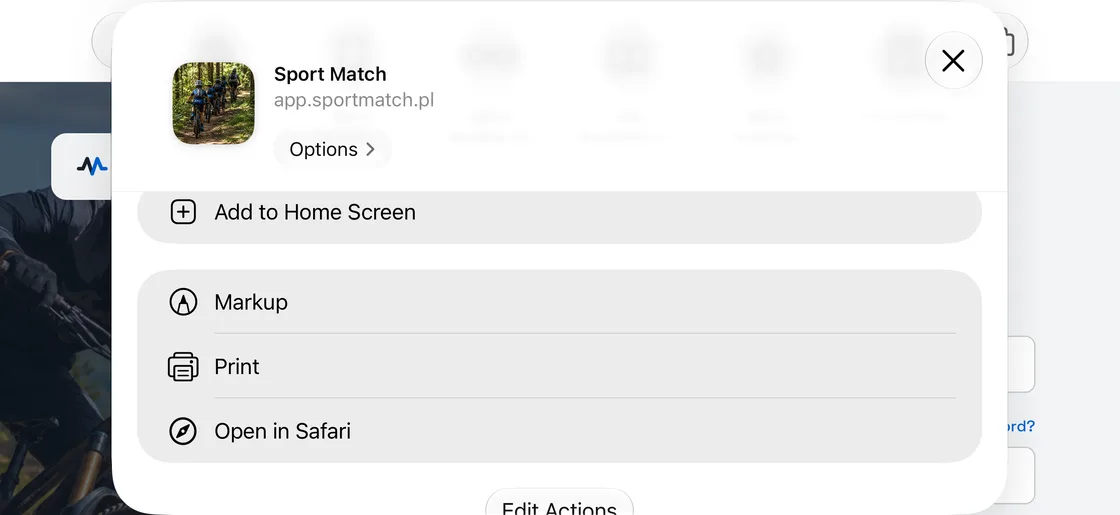Tap the Print printer icon

(183, 366)
